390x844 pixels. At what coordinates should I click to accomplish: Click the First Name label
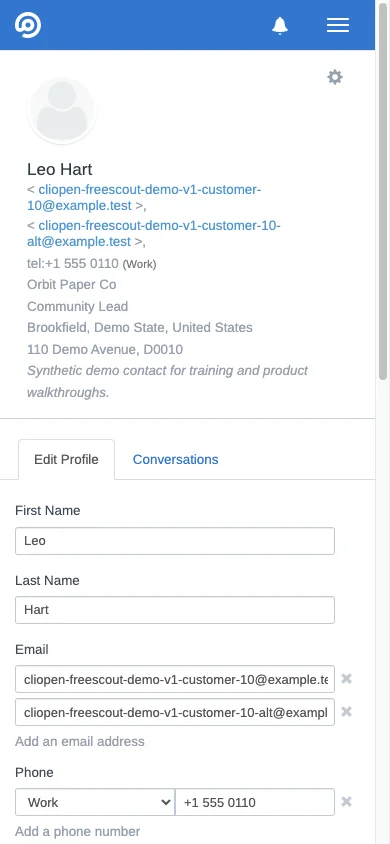pyautogui.click(x=47, y=511)
